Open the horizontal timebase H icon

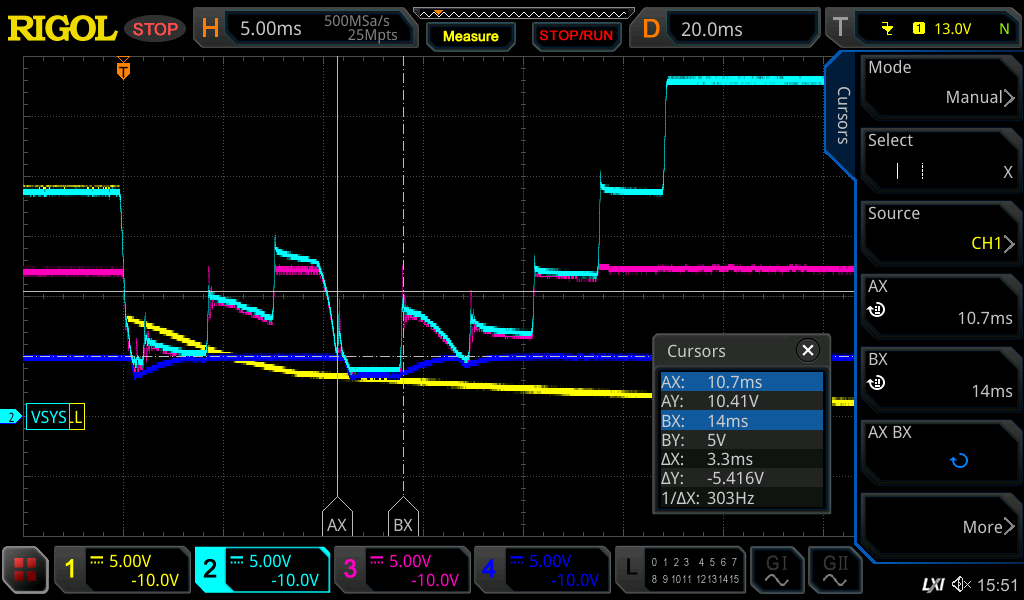click(x=210, y=28)
